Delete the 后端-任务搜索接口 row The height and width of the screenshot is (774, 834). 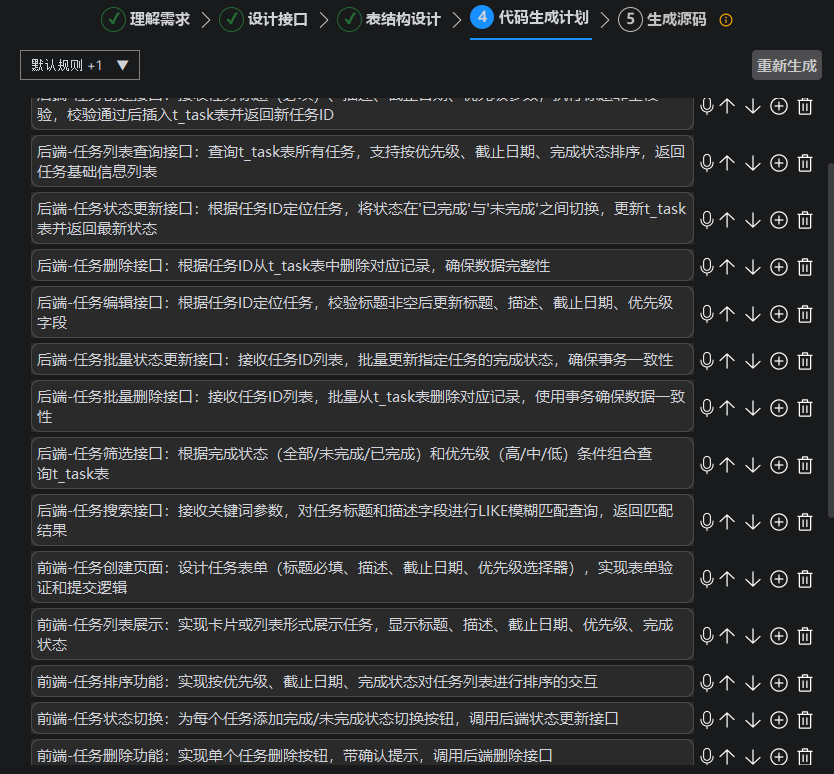[x=805, y=521]
